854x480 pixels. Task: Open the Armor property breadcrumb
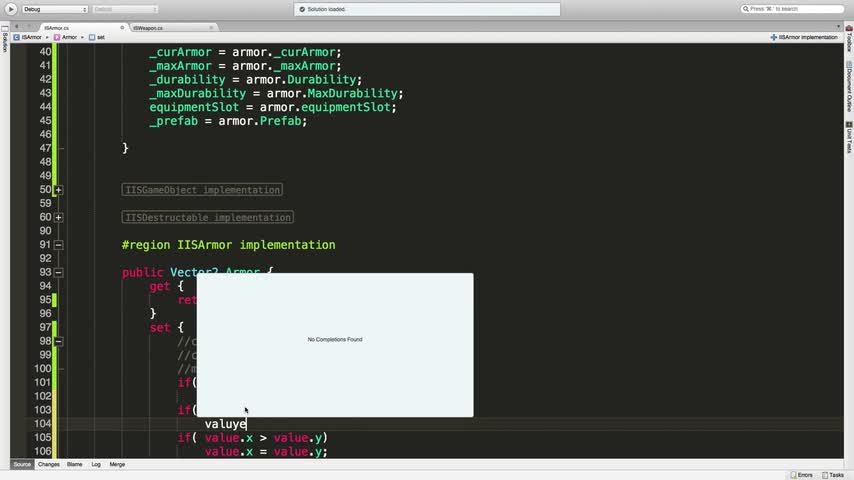click(65, 37)
